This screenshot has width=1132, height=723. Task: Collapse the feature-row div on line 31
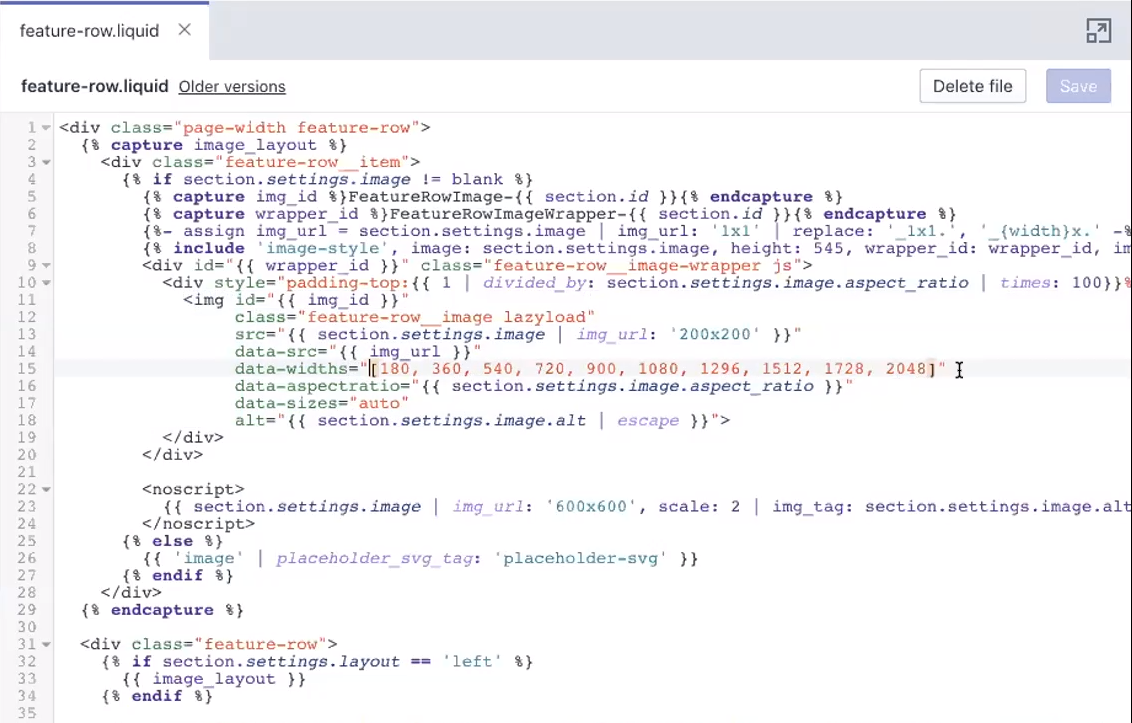click(x=46, y=644)
